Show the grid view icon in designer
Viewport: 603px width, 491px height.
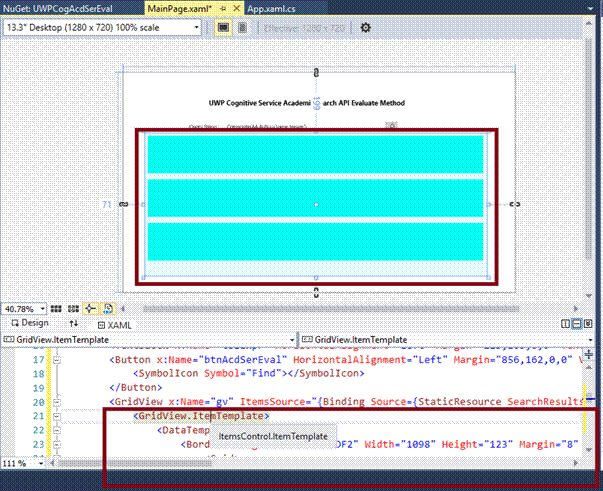click(x=56, y=308)
